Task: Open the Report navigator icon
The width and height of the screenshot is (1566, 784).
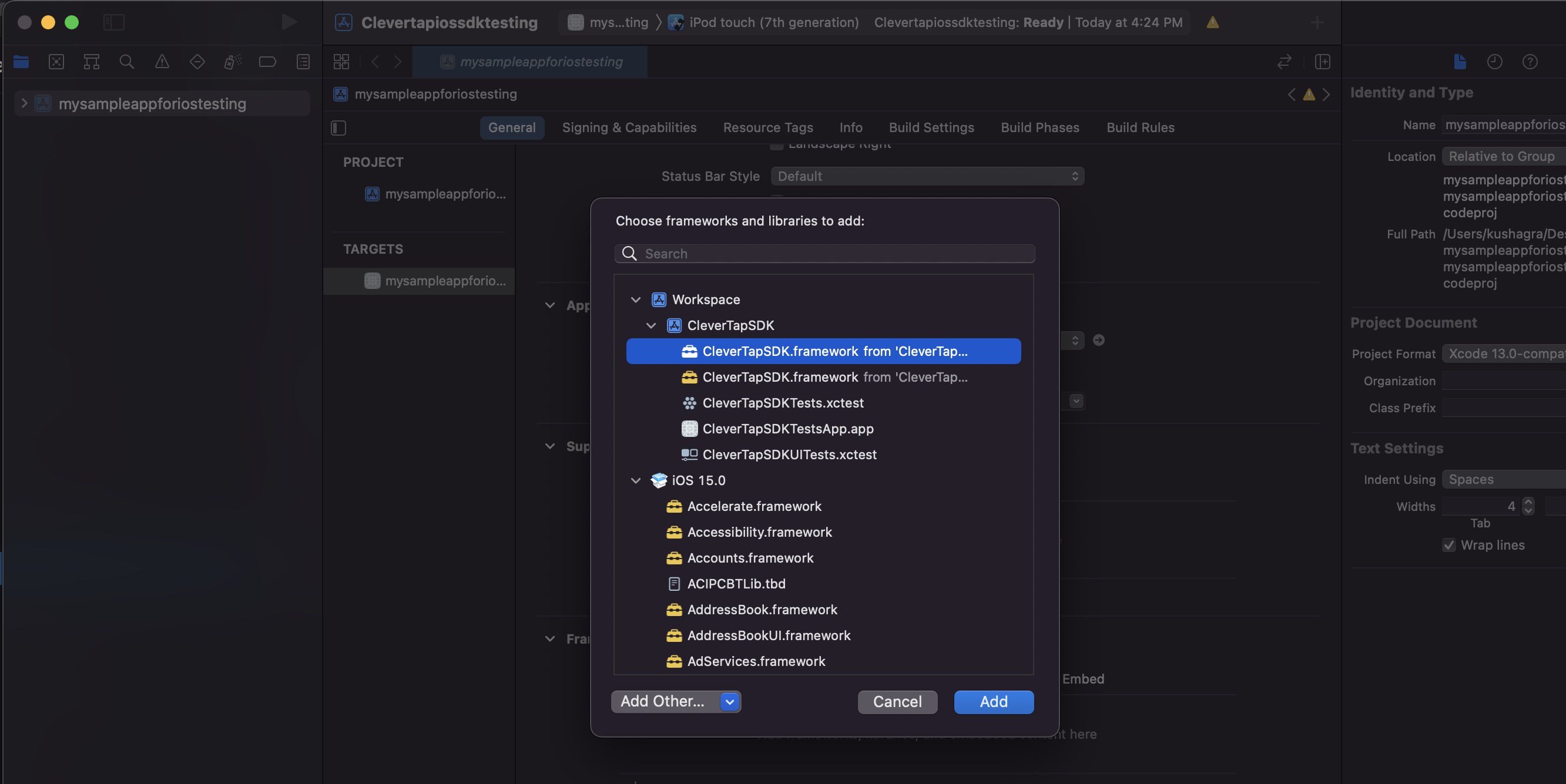Action: (x=303, y=62)
